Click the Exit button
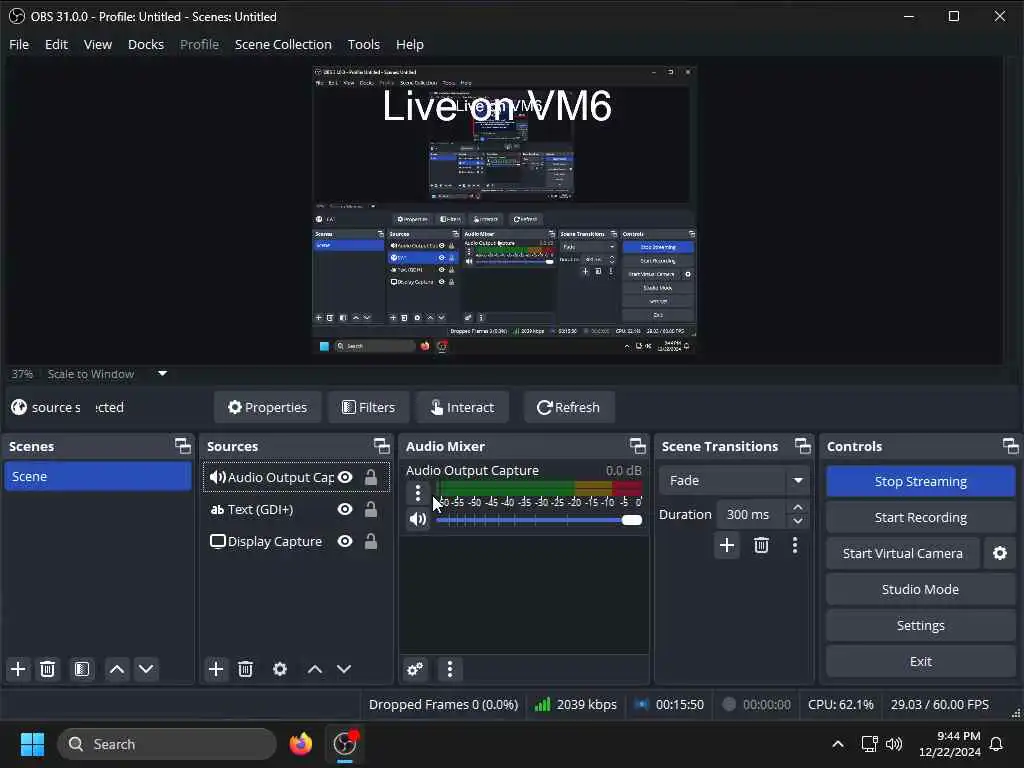 point(920,661)
